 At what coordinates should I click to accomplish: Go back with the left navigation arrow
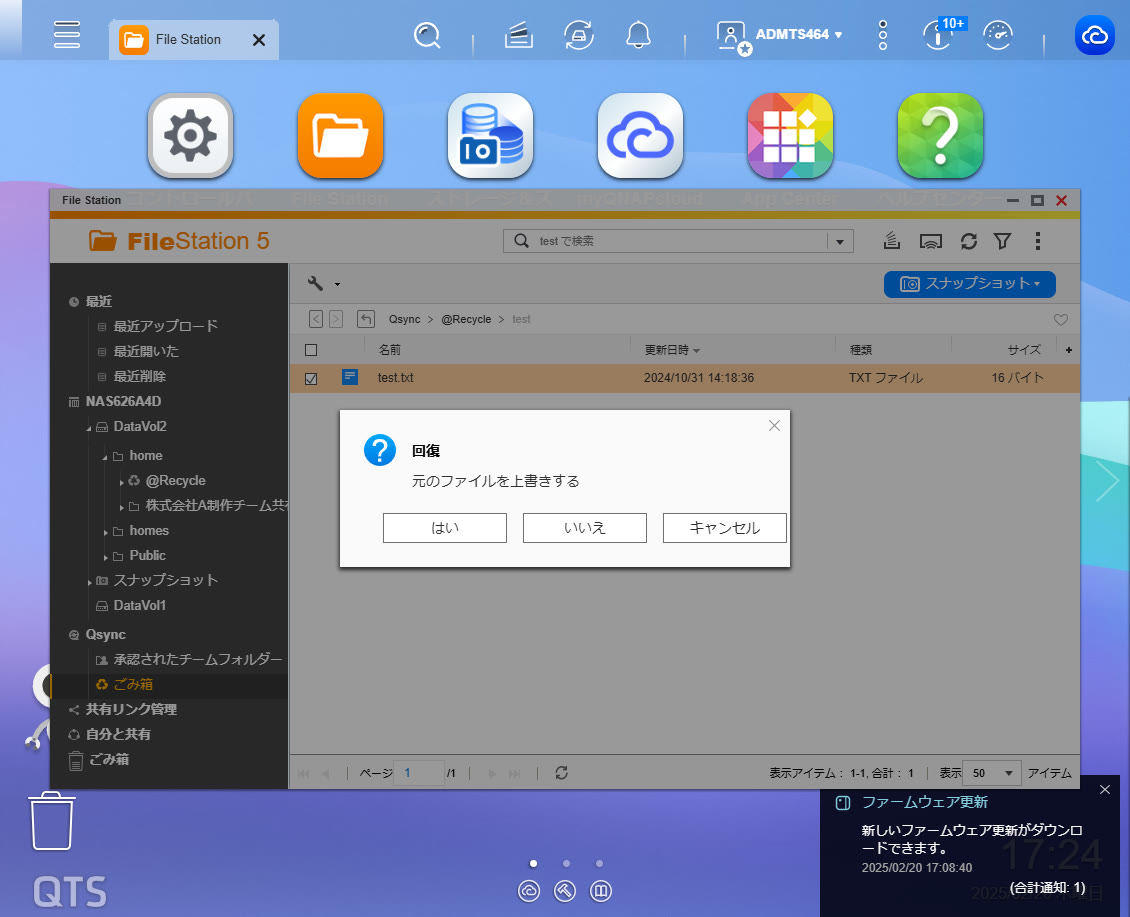316,319
